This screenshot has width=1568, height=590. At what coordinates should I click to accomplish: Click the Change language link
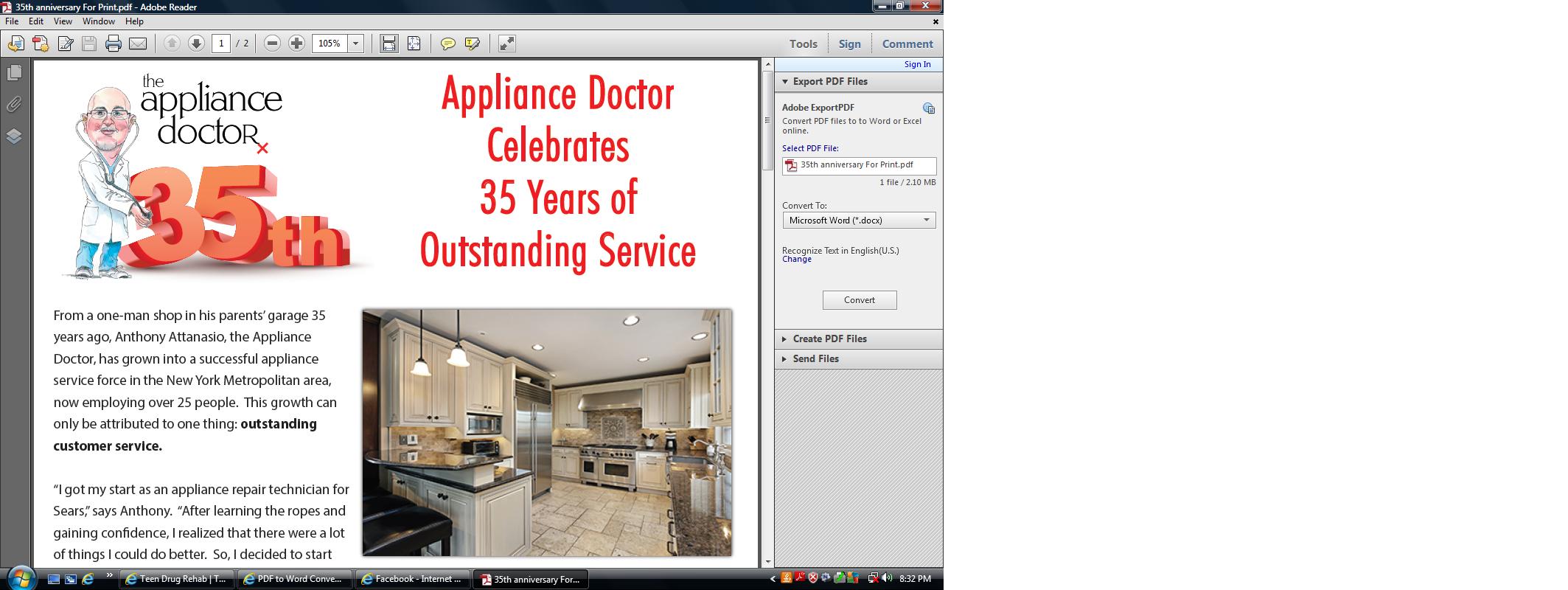[797, 260]
